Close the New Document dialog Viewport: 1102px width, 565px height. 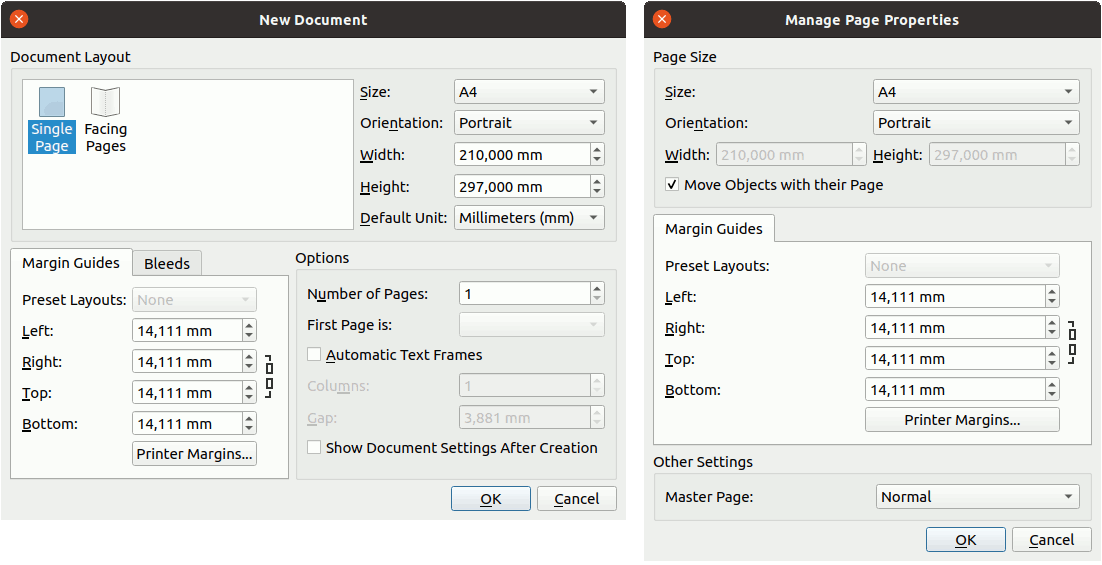(19, 19)
